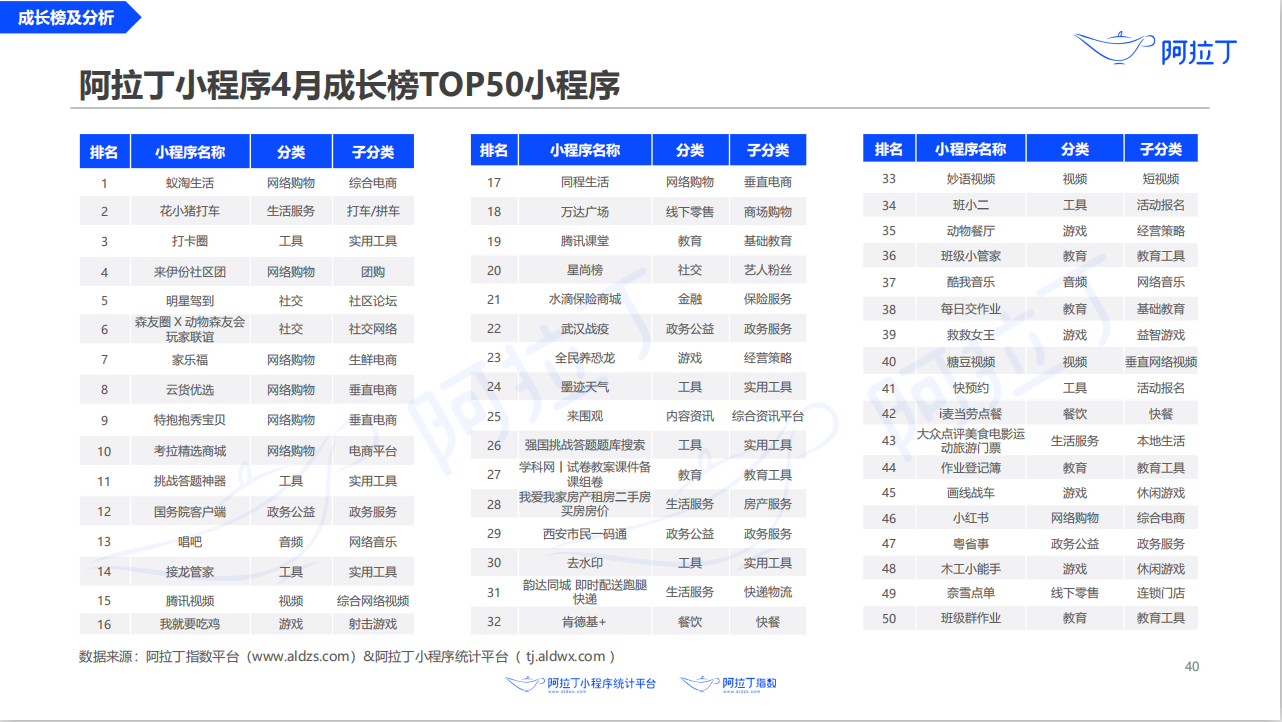Click the 阿拉丁 lamp logo at top right
Viewport: 1282px width, 722px height.
tap(1156, 48)
